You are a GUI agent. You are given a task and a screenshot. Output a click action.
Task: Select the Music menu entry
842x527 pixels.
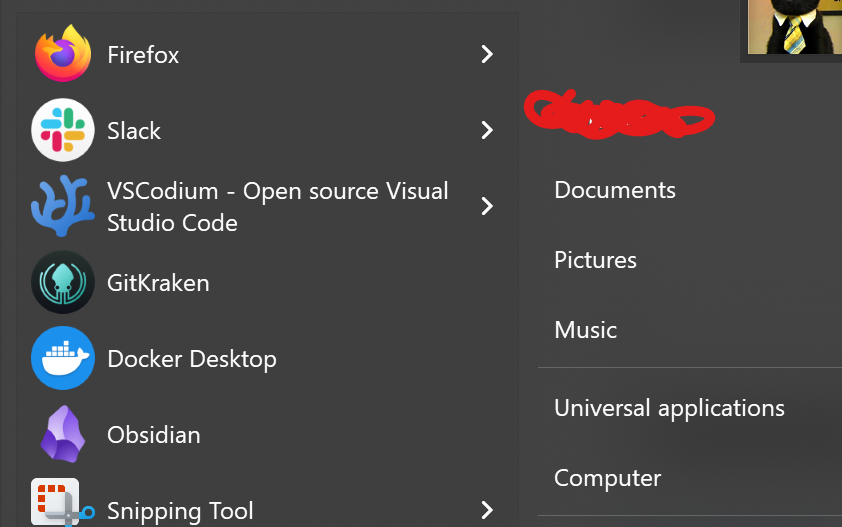(x=585, y=330)
